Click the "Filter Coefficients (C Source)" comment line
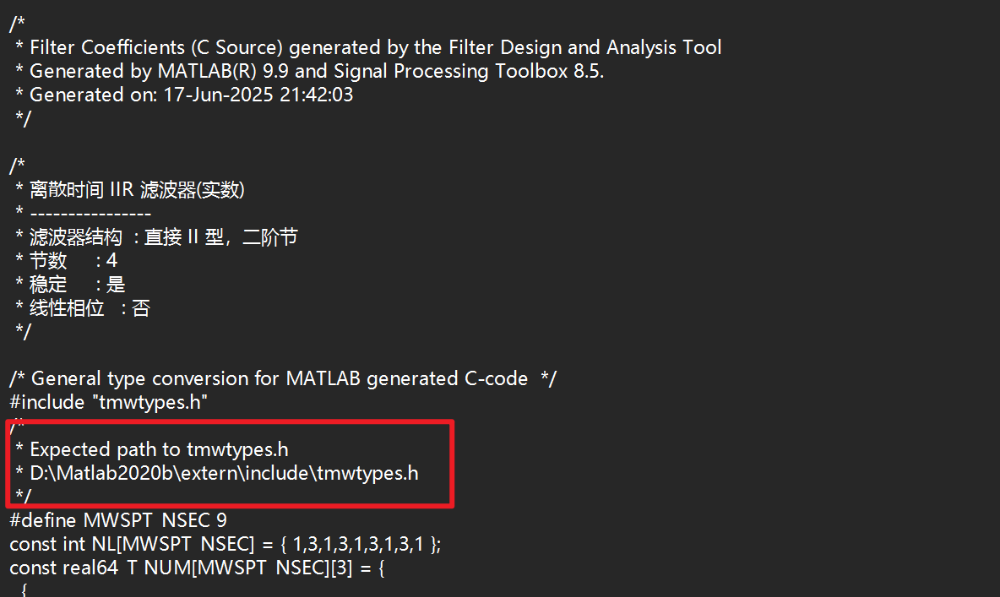The height and width of the screenshot is (597, 1000). (x=375, y=47)
